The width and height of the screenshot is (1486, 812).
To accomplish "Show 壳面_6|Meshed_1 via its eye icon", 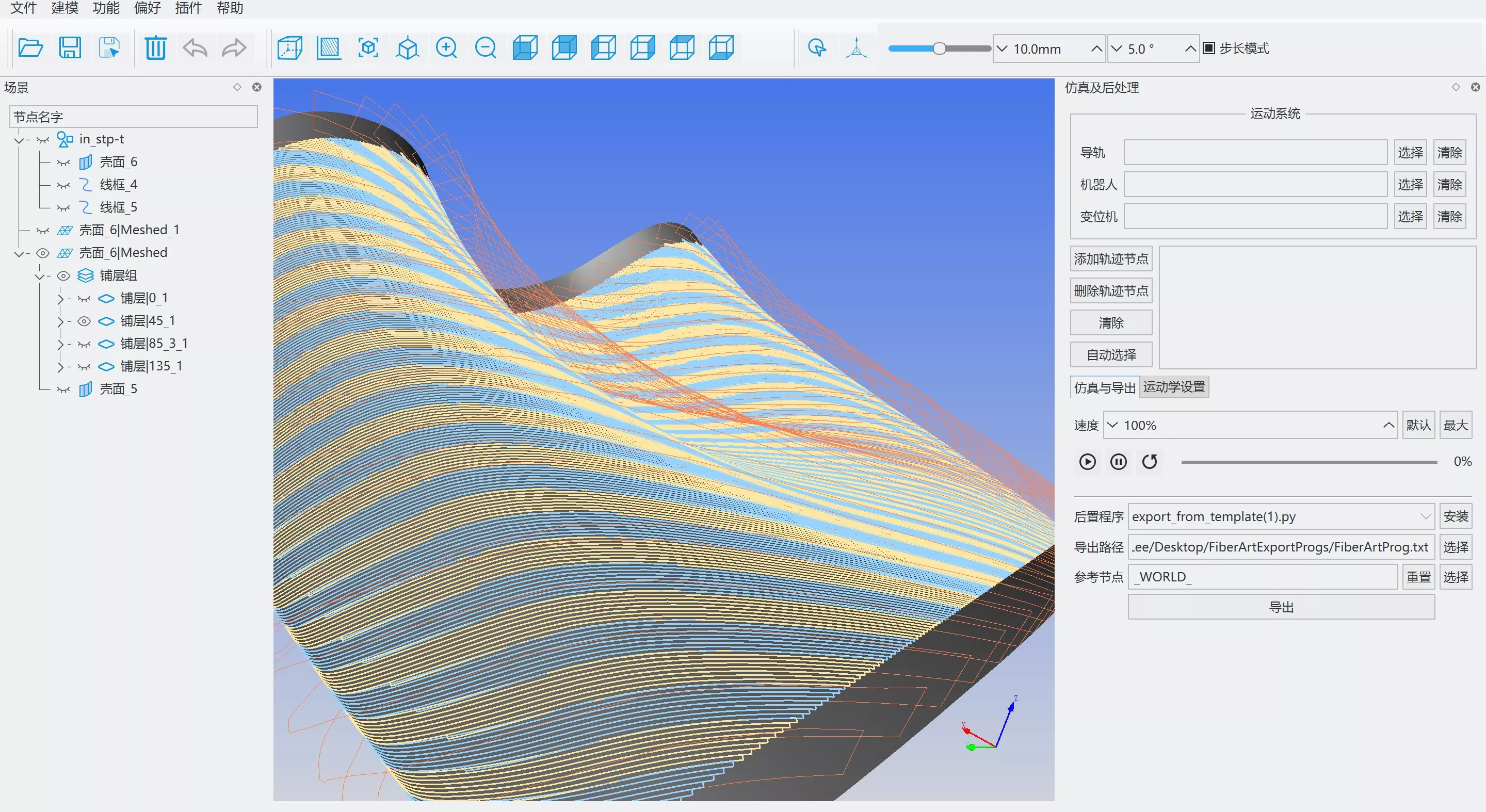I will [43, 231].
